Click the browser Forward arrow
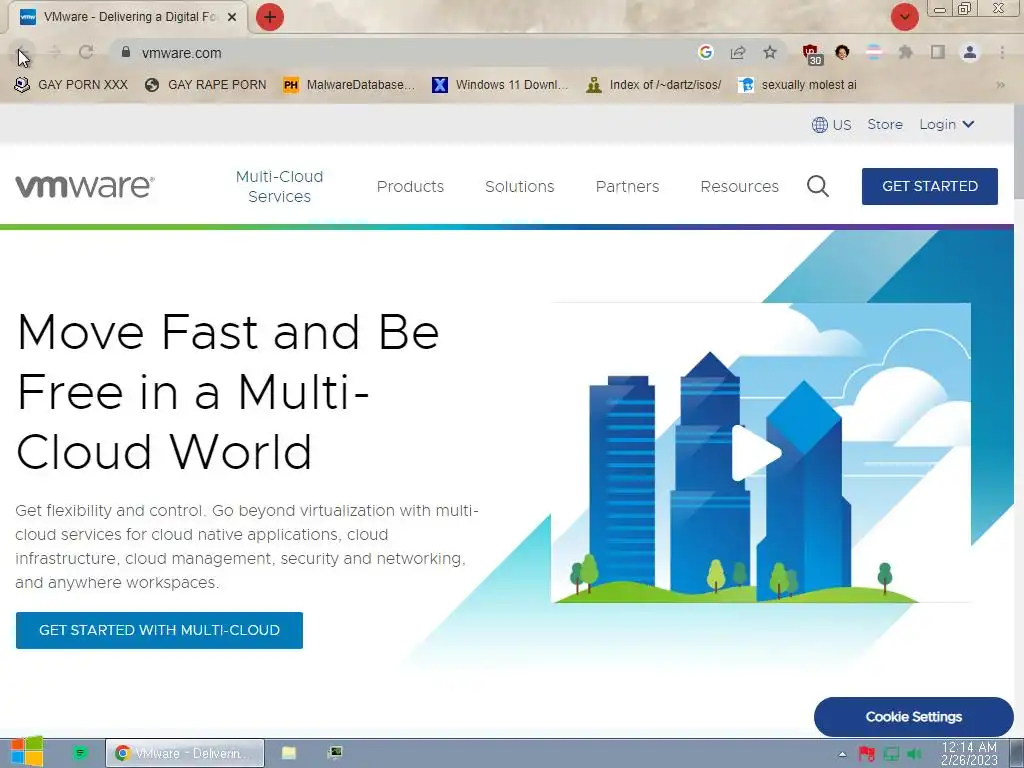Screen dimensions: 1024x768 coord(55,52)
